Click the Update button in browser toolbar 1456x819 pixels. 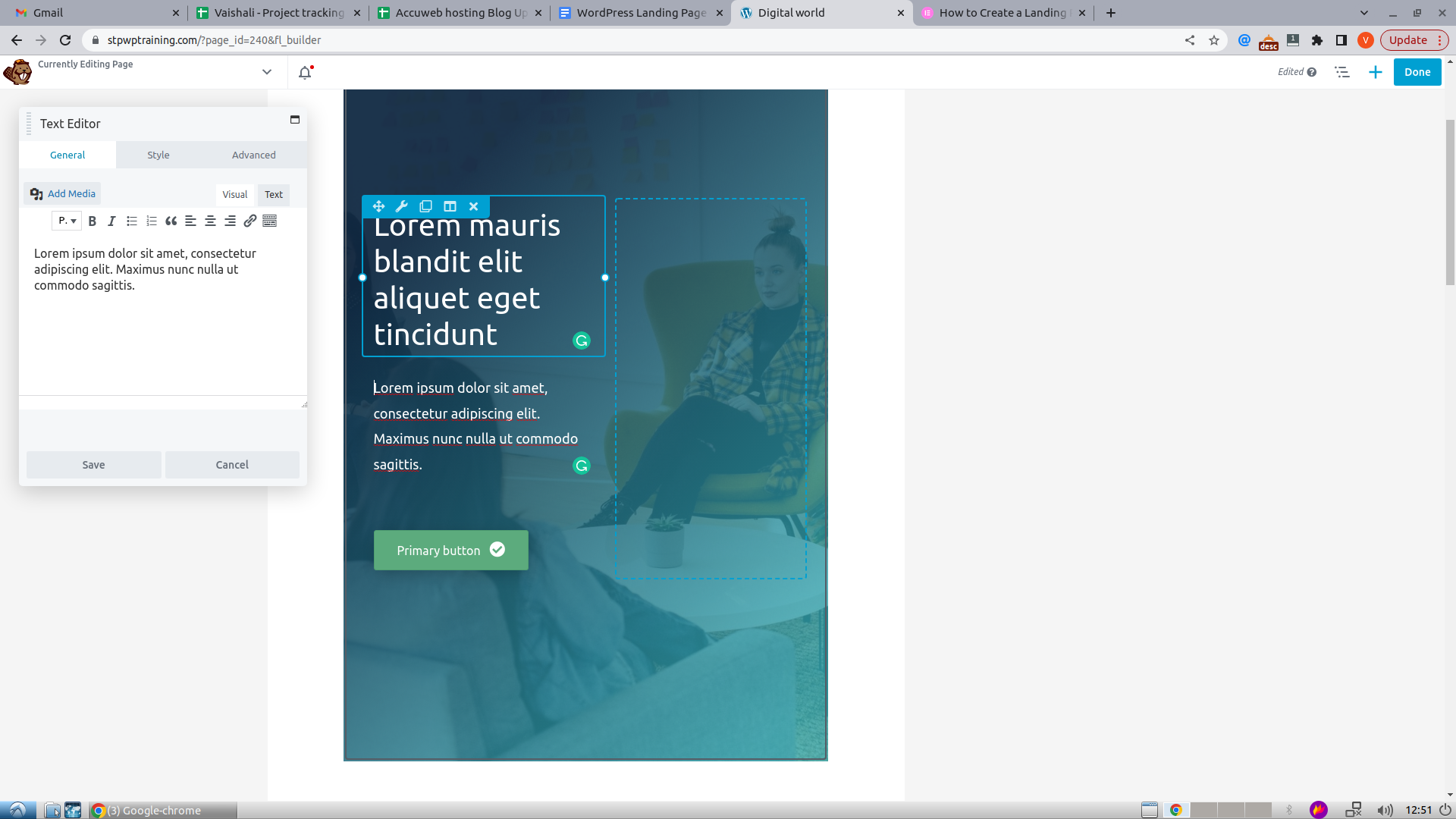pyautogui.click(x=1411, y=40)
